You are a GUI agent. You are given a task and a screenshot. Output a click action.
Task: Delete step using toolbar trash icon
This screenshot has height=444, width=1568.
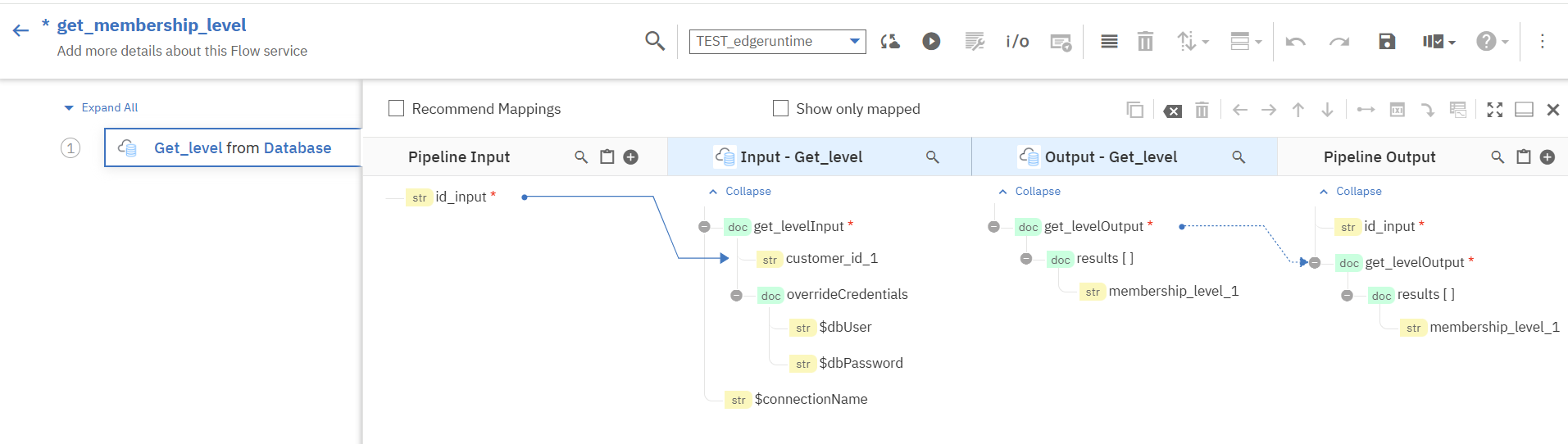1145,41
